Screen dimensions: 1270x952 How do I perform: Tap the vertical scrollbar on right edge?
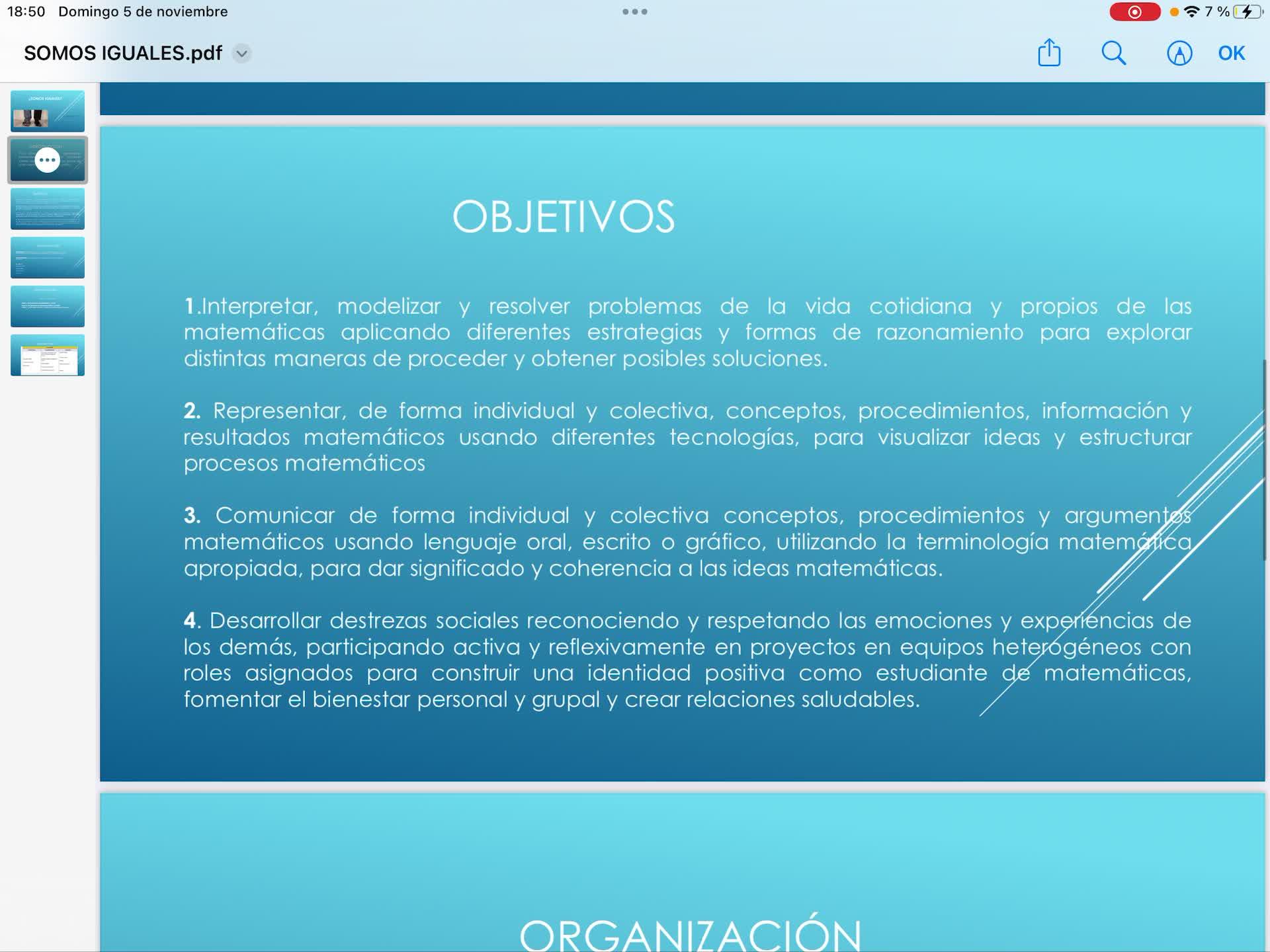pos(1265,460)
